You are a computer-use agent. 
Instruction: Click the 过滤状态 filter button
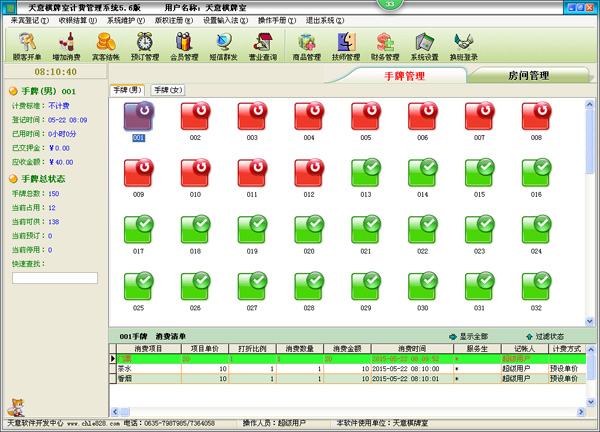click(548, 336)
